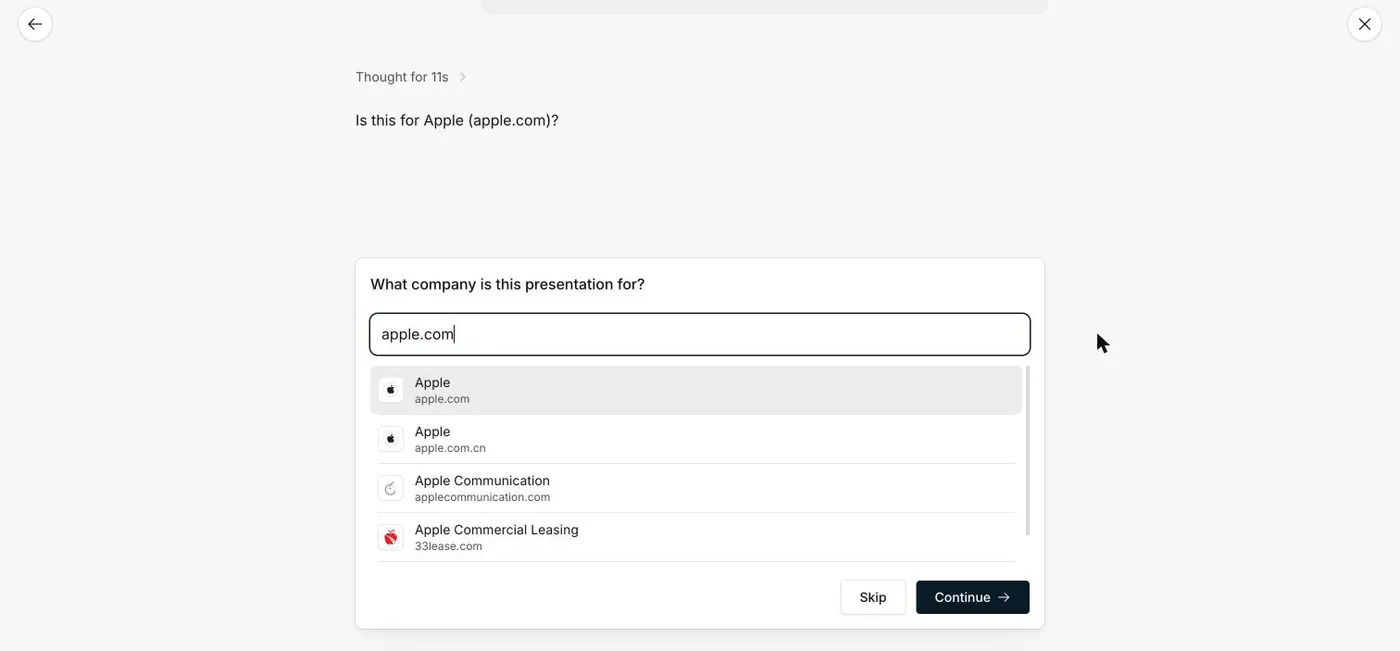Select the Apple apple.com suggestion
This screenshot has height=651, width=1400.
[x=696, y=390]
